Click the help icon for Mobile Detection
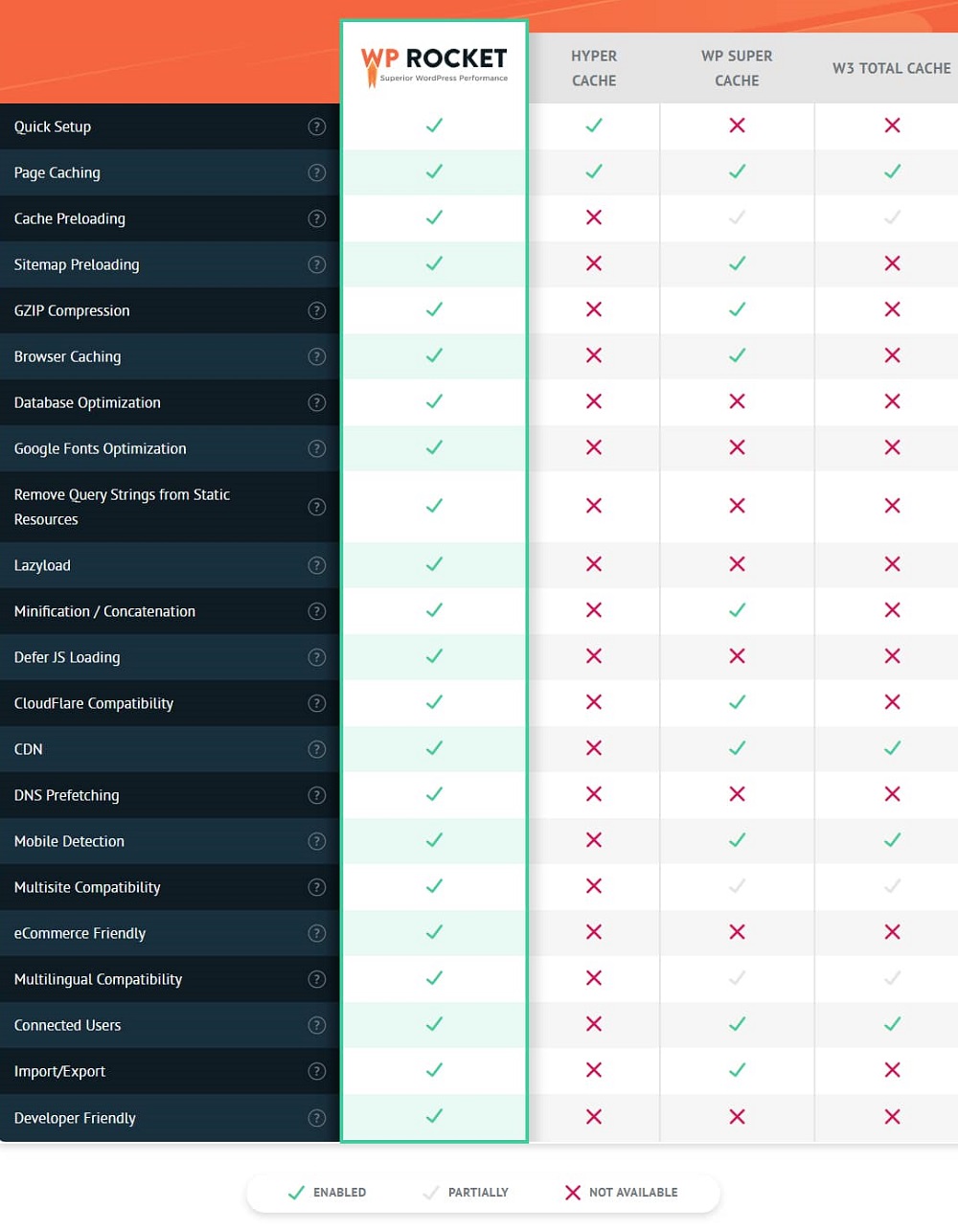The image size is (958, 1232). click(317, 841)
